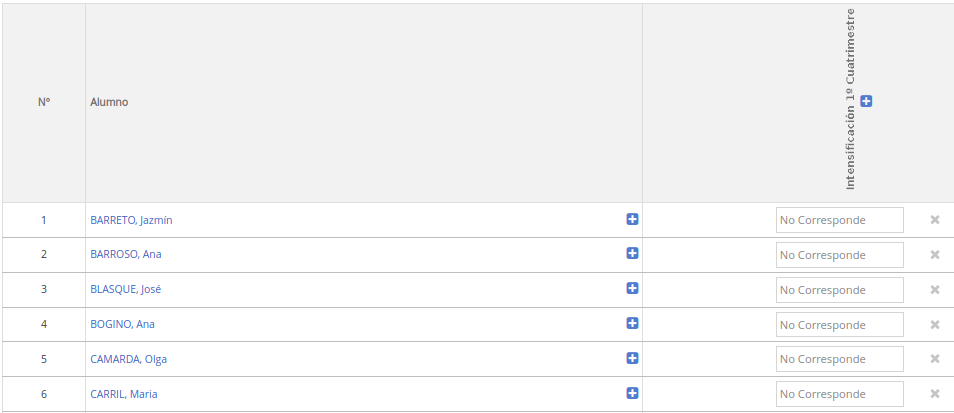Click the plus icon in CARRIL, Maria's row
This screenshot has height=413, width=954.
632,394
